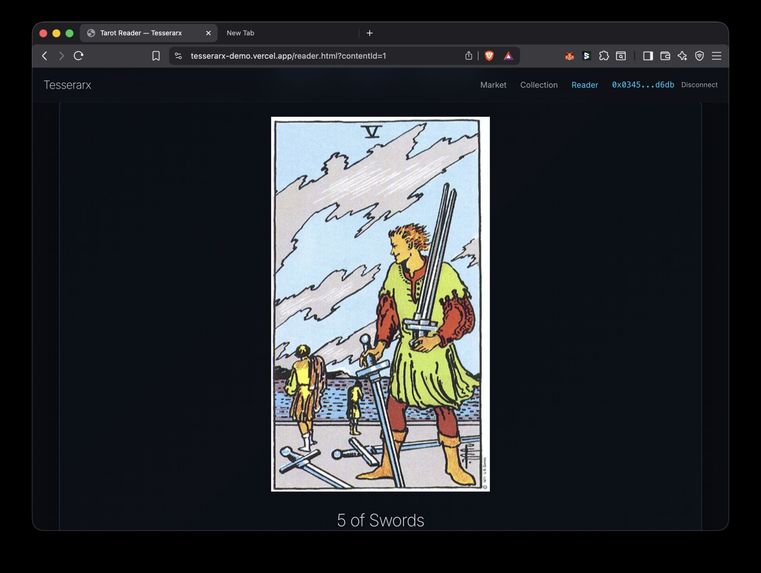Click the Tesserarx logo text
Image resolution: width=761 pixels, height=573 pixels.
pos(67,85)
